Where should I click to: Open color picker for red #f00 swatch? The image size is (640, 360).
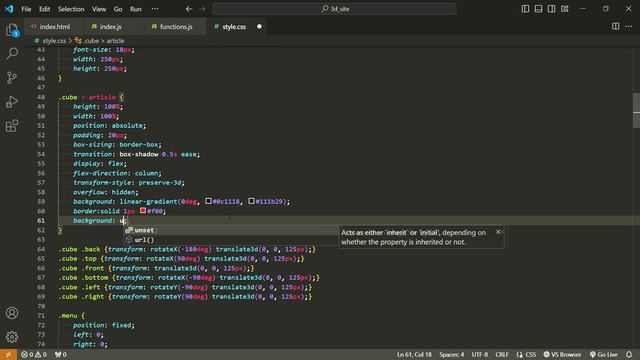coord(143,210)
